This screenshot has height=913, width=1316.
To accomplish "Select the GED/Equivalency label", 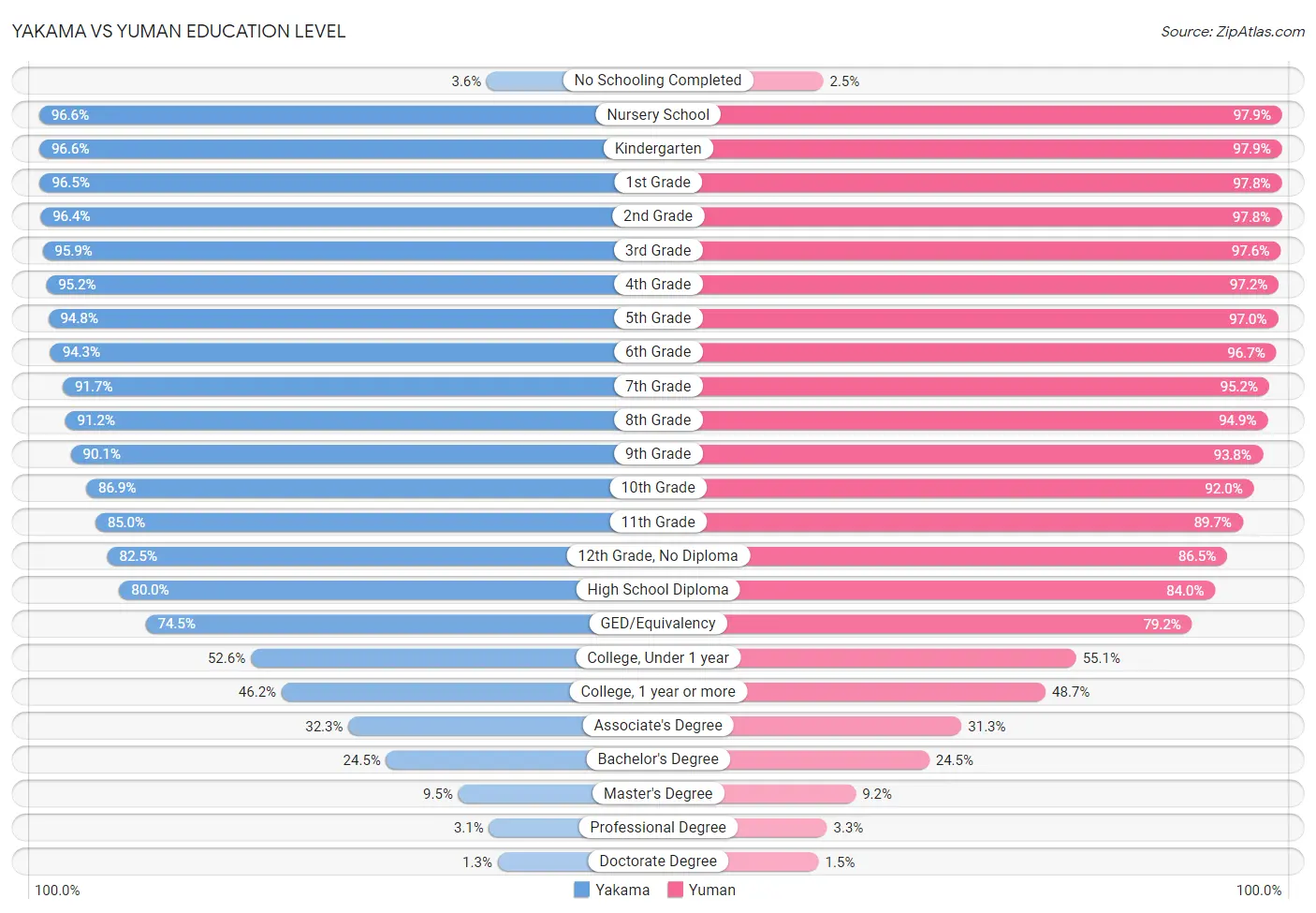I will (x=658, y=624).
